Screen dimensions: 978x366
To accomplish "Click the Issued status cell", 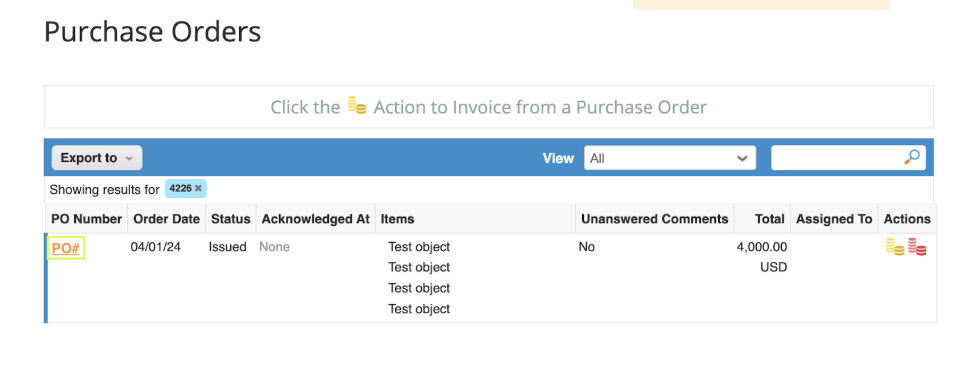I will (228, 247).
